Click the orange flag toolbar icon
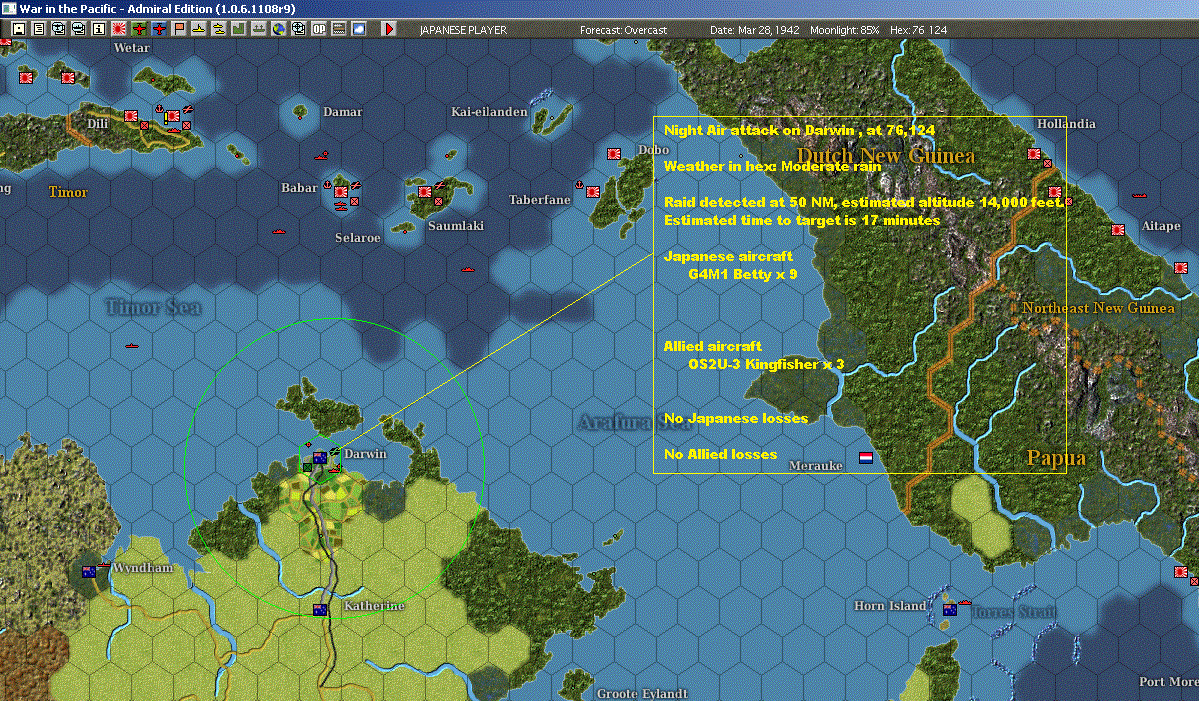 pyautogui.click(x=179, y=29)
